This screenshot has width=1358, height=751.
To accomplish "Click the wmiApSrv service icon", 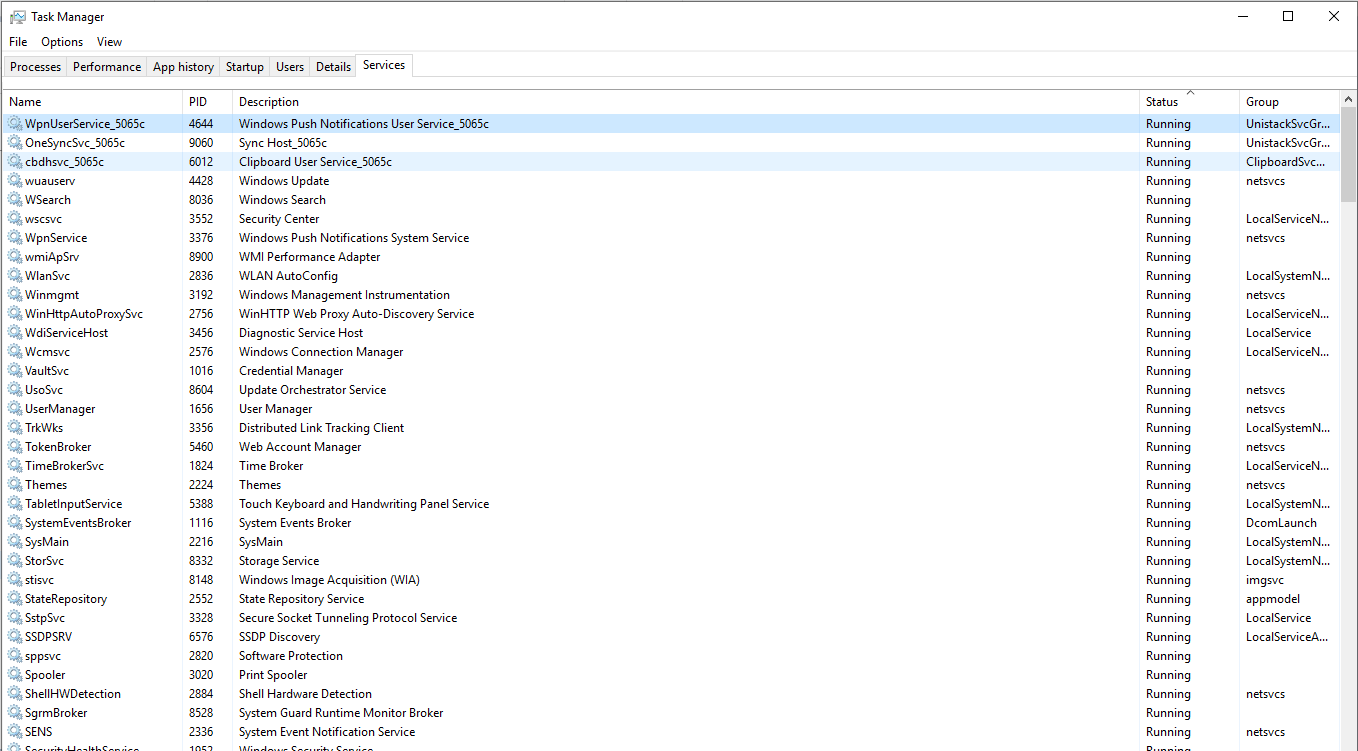I will tap(15, 257).
